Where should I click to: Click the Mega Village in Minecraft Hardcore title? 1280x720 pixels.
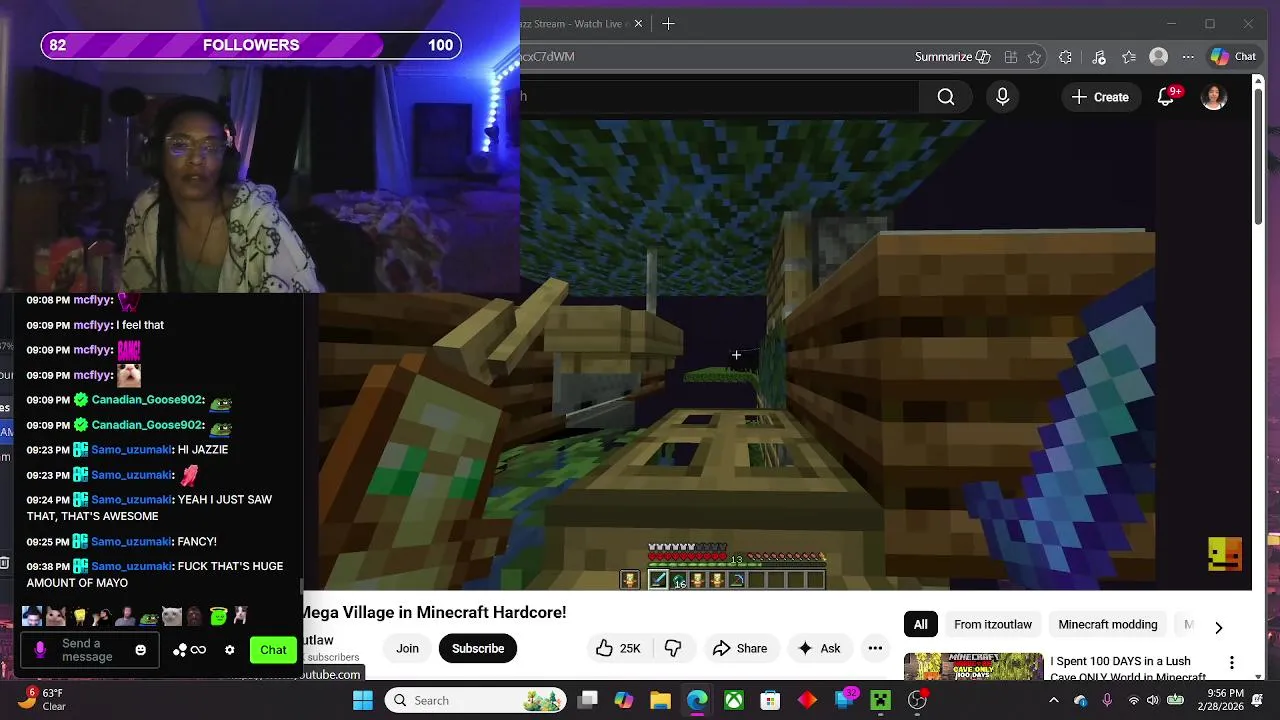432,612
